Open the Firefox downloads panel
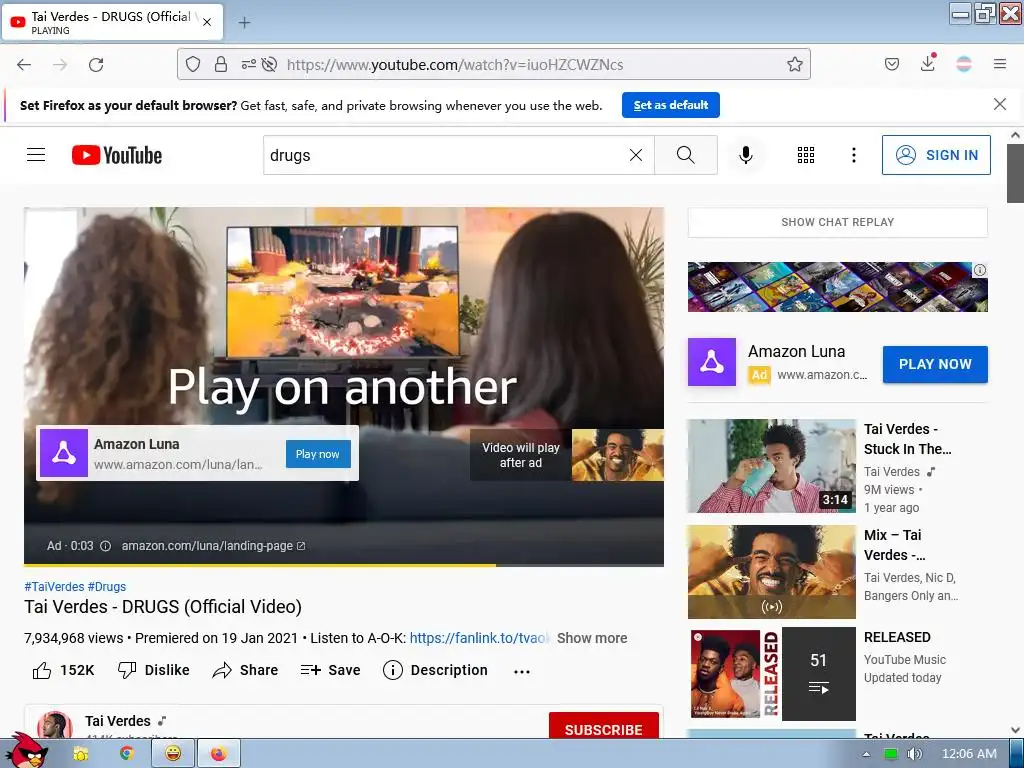Image resolution: width=1024 pixels, height=768 pixels. [927, 63]
